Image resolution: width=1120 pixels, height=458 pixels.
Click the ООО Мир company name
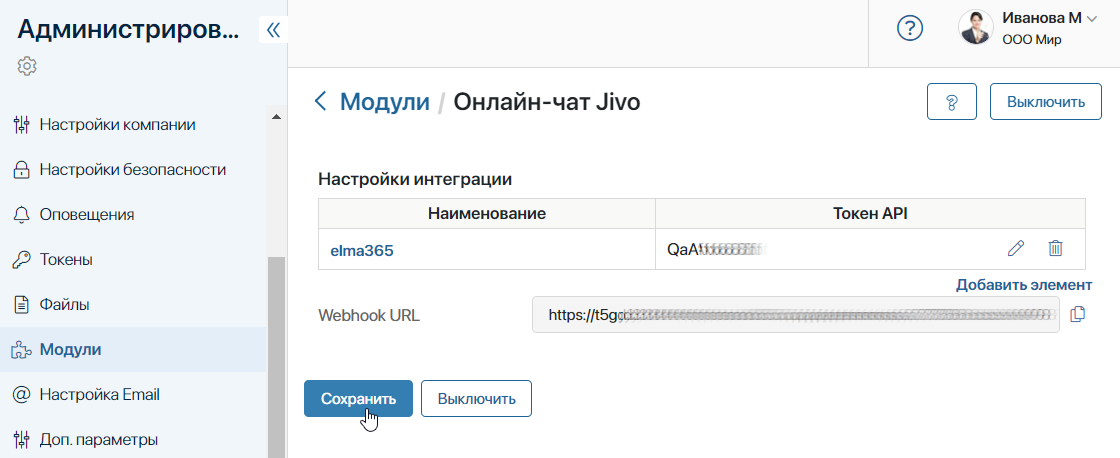1031,39
